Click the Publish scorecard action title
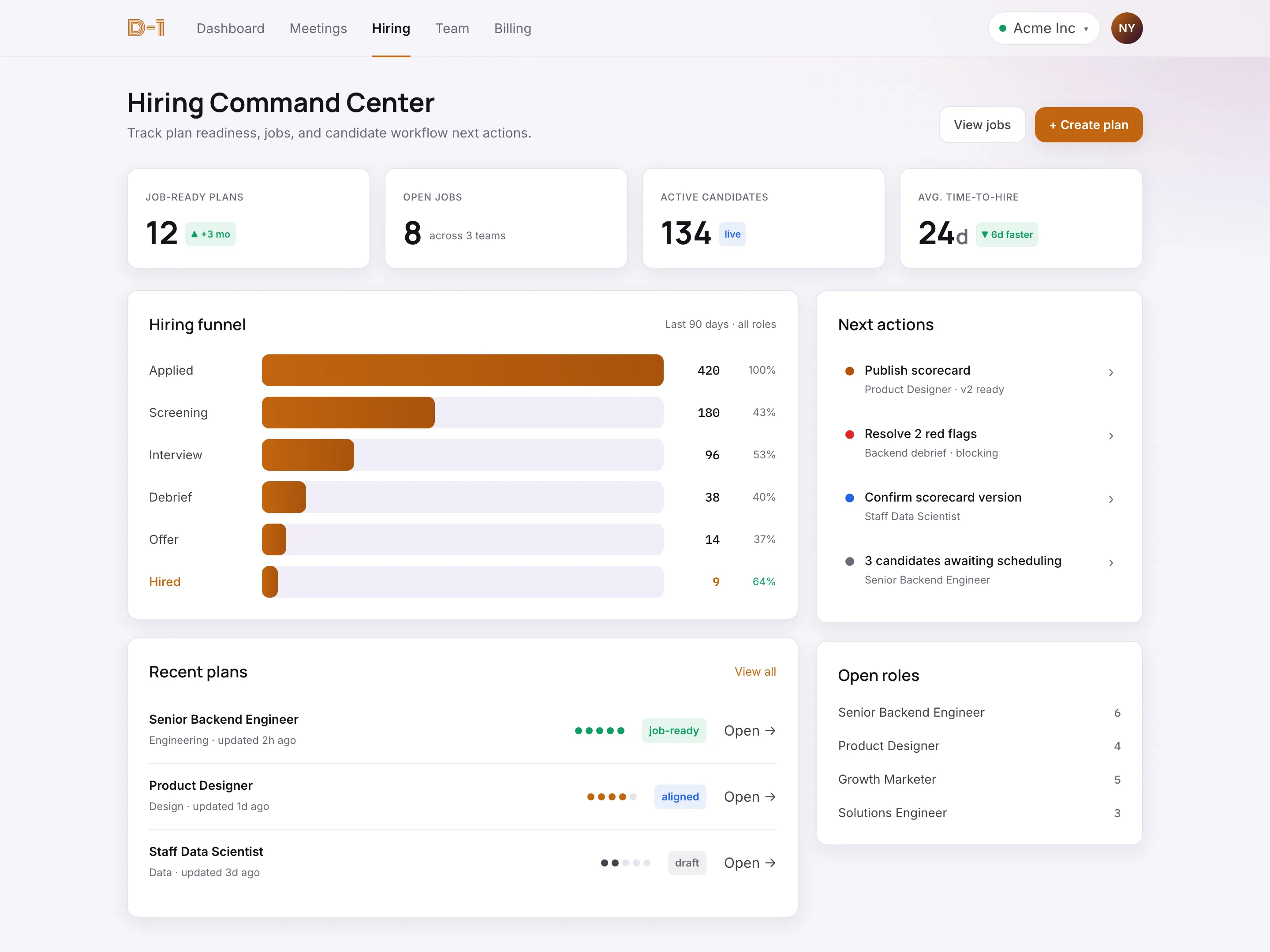The height and width of the screenshot is (952, 1270). click(917, 370)
